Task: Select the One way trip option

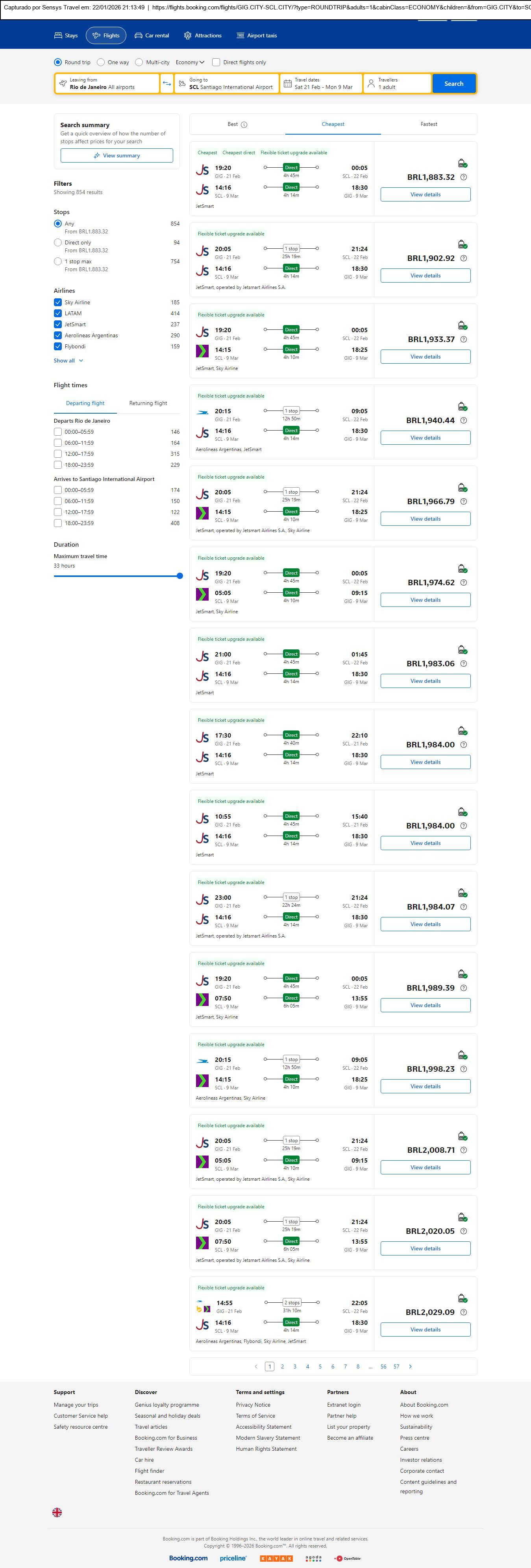Action: 101,62
